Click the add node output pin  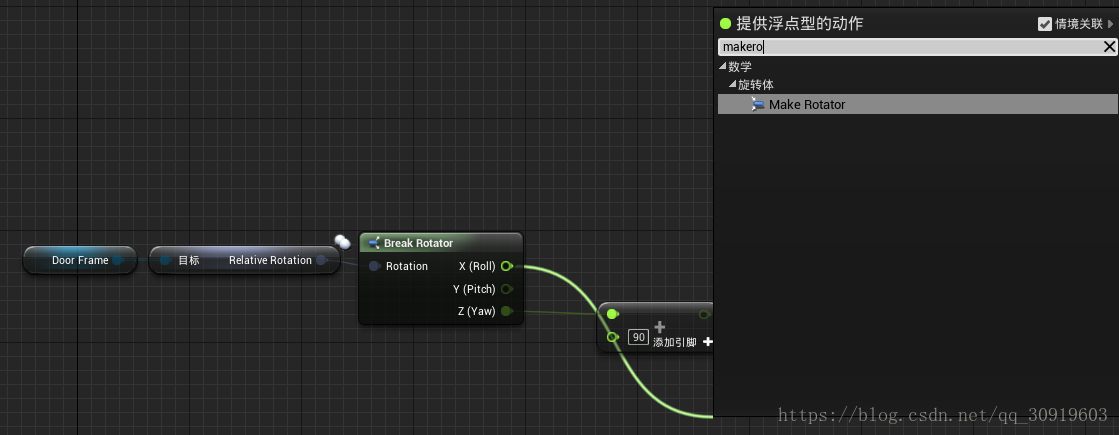coord(705,314)
